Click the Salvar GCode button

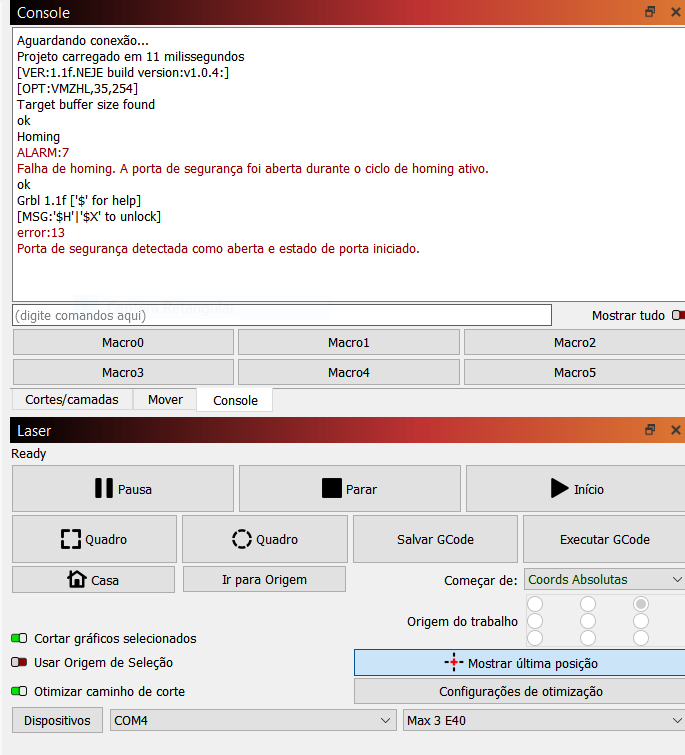tap(435, 539)
